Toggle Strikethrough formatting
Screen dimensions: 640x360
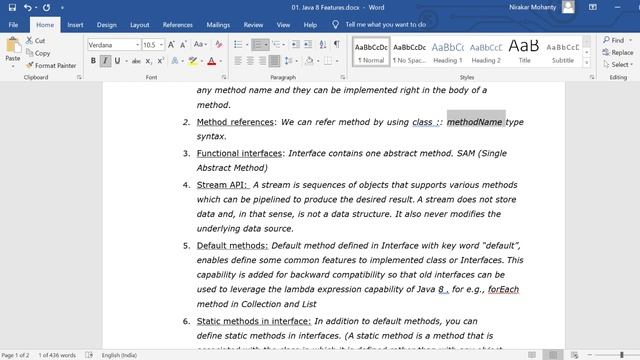coord(136,61)
